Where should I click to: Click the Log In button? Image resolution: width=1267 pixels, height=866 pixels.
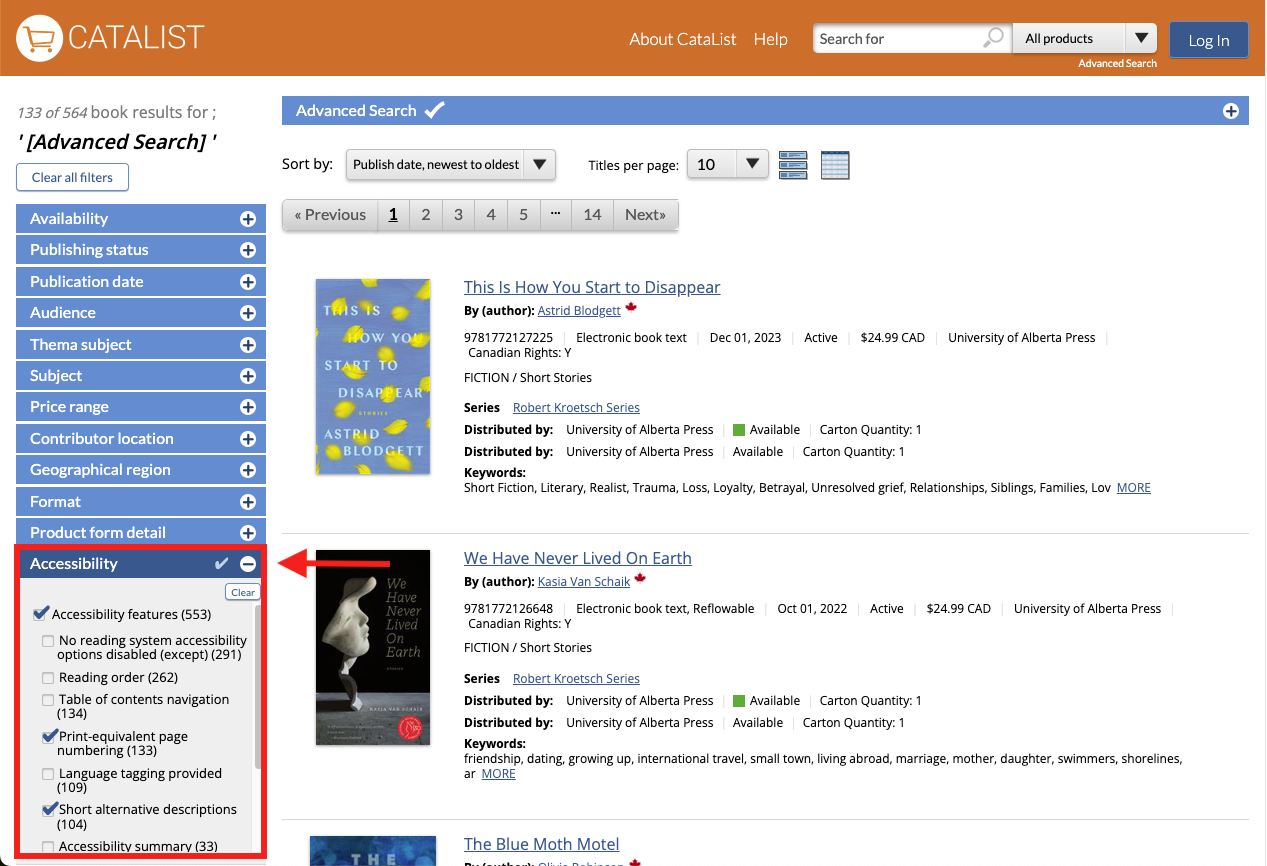[1209, 40]
